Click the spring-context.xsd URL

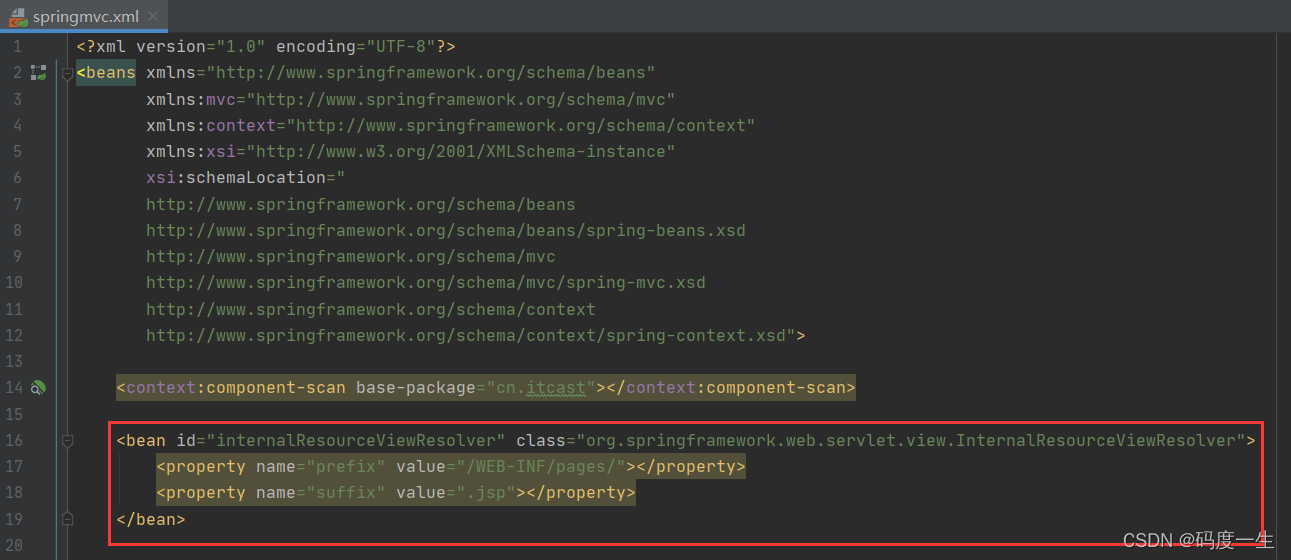point(466,335)
